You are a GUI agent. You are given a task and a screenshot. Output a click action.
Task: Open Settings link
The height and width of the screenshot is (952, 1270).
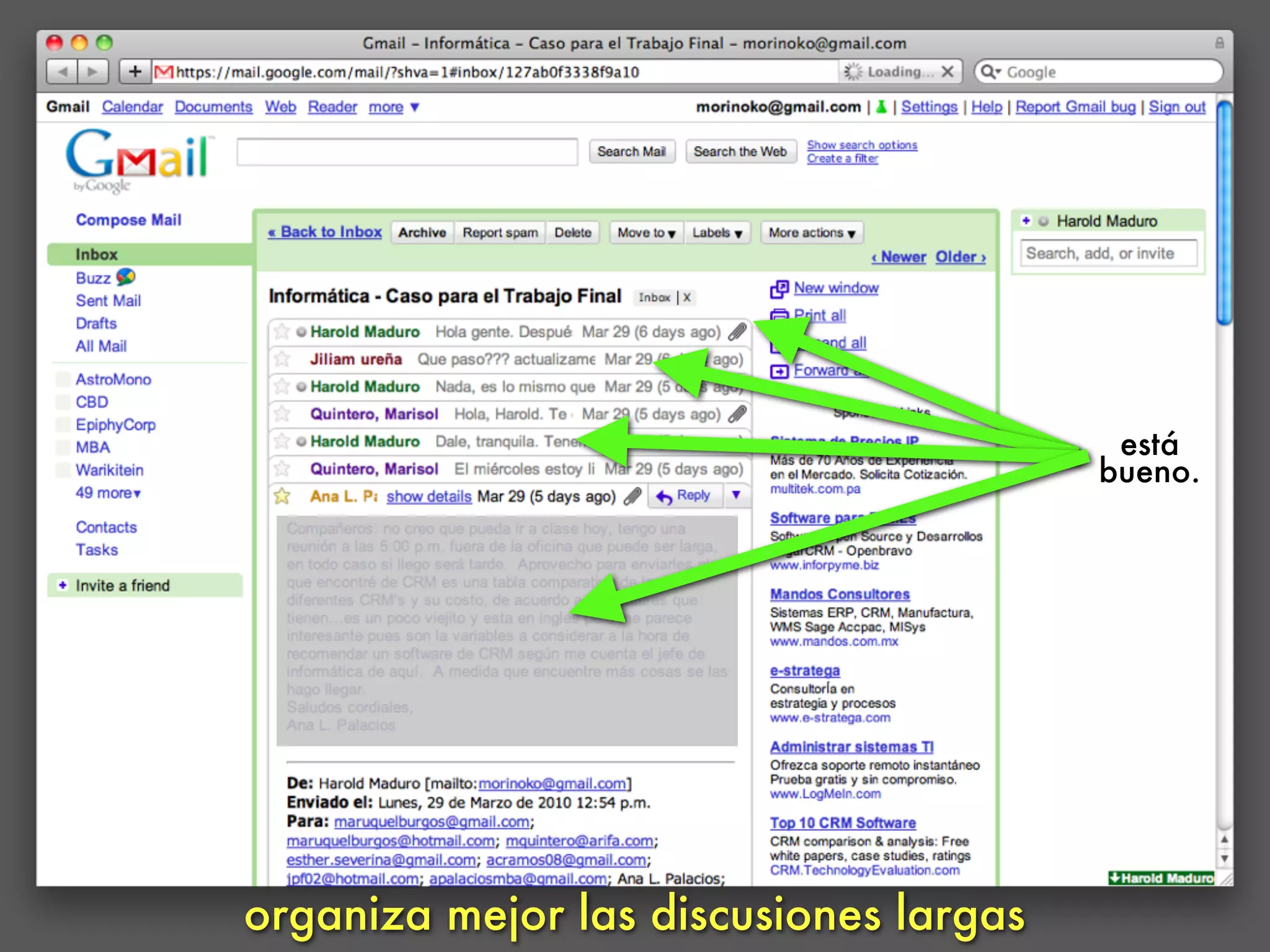[929, 107]
